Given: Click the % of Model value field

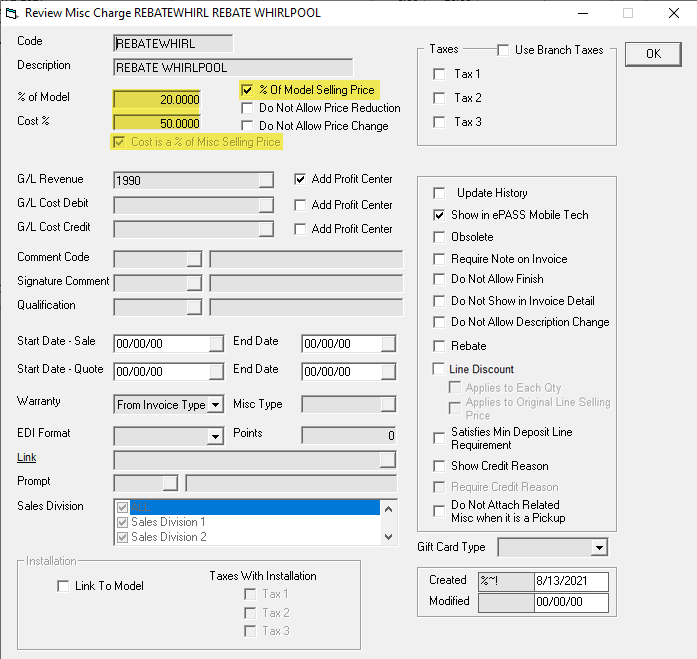Looking at the screenshot, I should [x=157, y=99].
